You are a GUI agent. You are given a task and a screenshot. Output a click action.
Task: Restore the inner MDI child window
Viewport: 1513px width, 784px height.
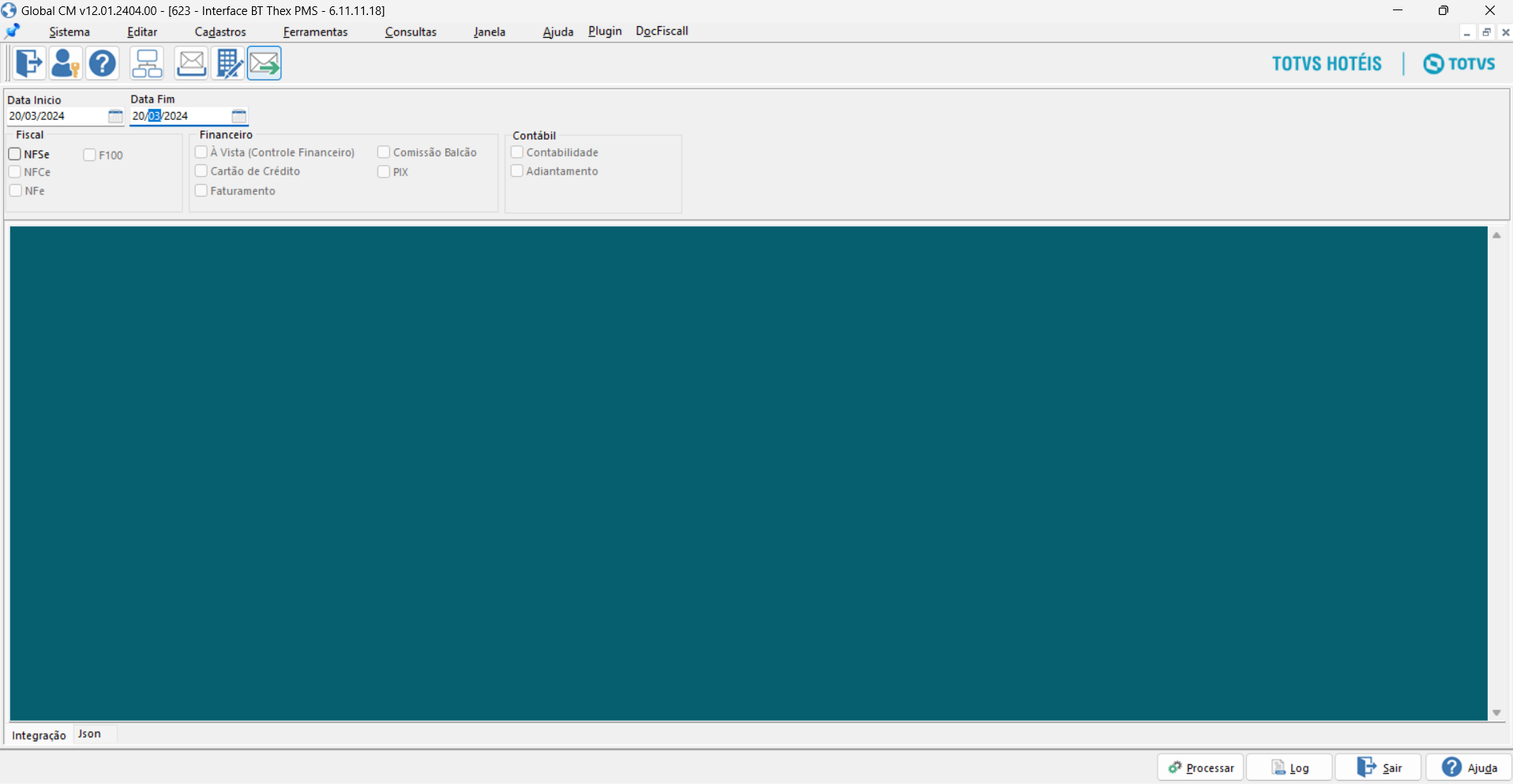click(1486, 32)
